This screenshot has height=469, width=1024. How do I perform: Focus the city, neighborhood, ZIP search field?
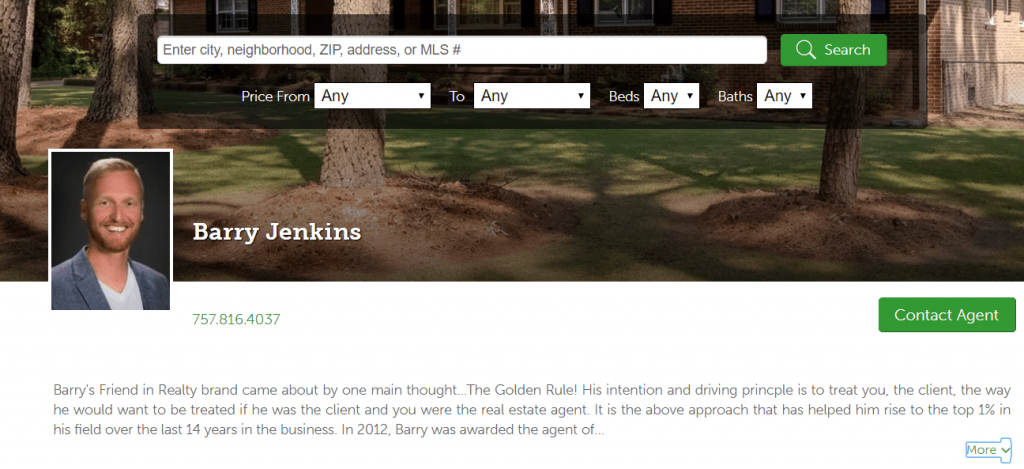point(462,50)
